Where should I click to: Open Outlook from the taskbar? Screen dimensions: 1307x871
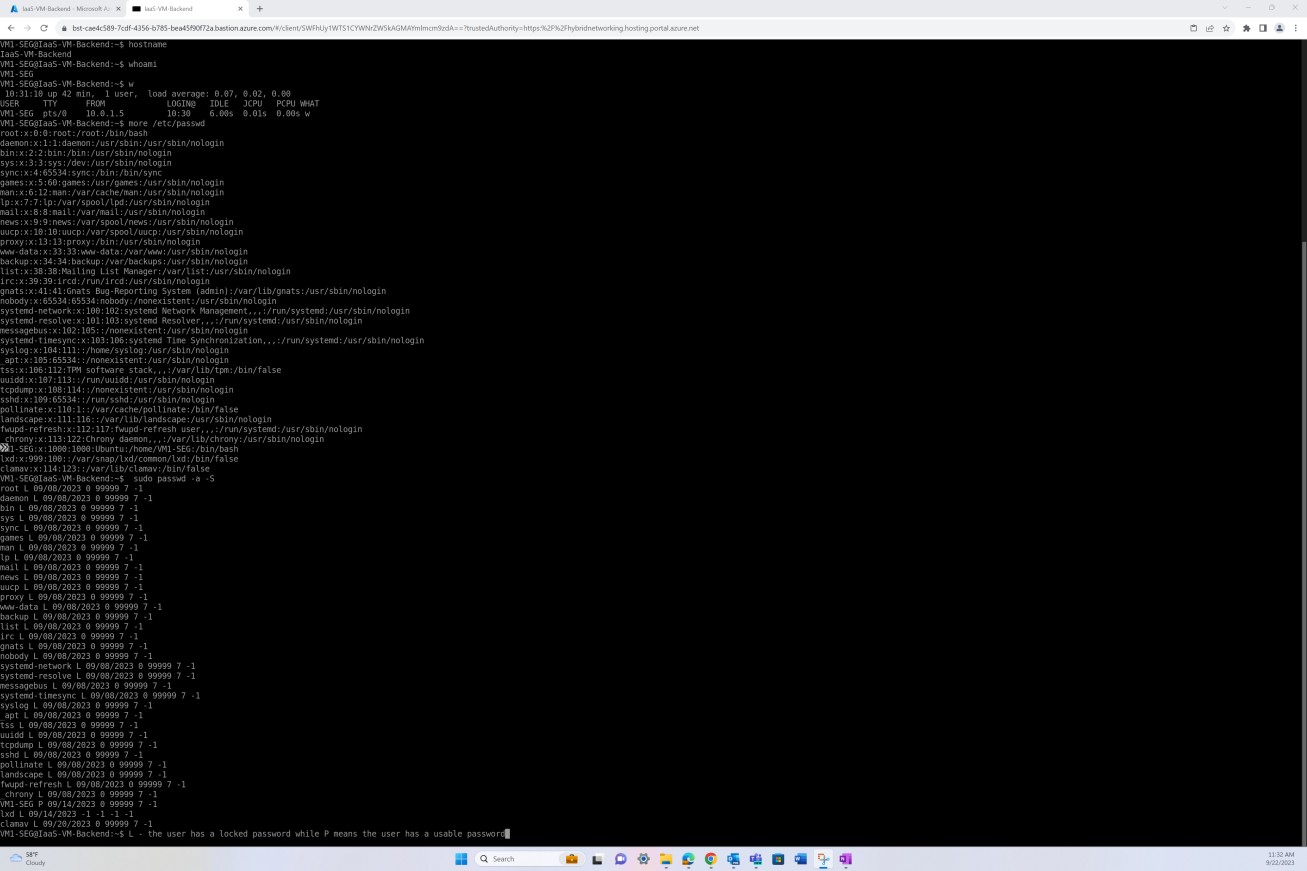coord(733,858)
